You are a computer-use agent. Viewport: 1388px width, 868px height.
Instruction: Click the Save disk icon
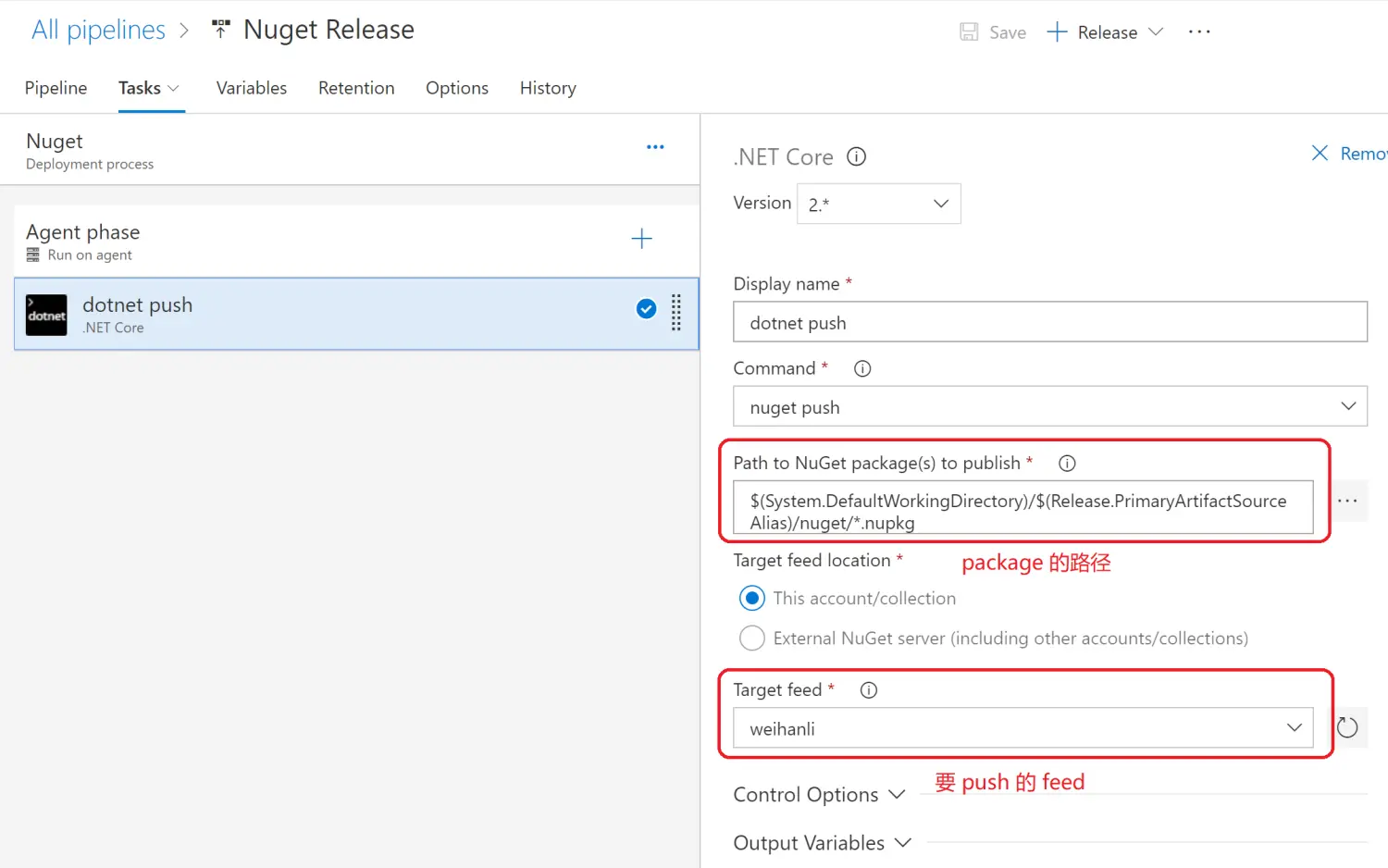(x=969, y=32)
